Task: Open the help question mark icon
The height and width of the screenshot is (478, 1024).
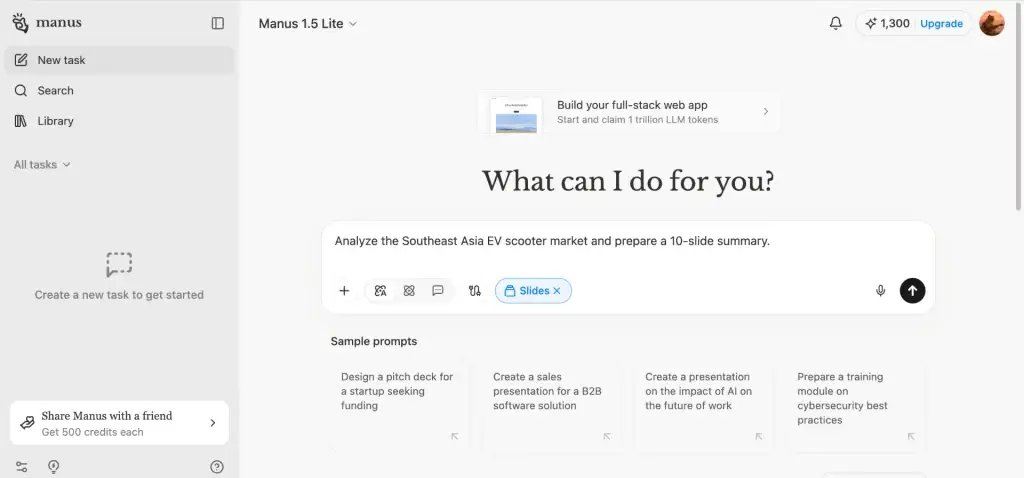Action: click(x=217, y=467)
